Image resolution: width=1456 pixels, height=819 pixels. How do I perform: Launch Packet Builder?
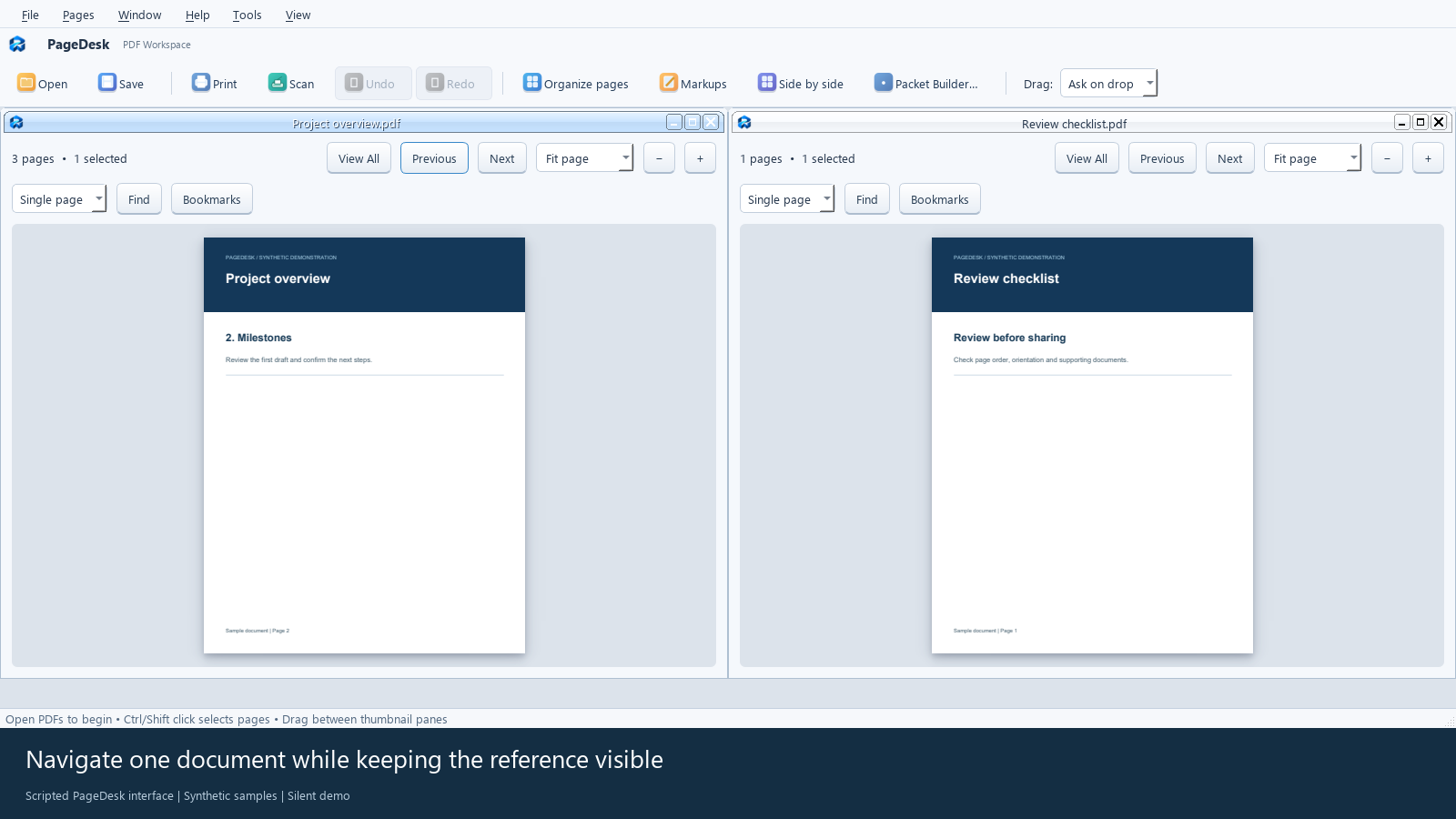click(926, 83)
